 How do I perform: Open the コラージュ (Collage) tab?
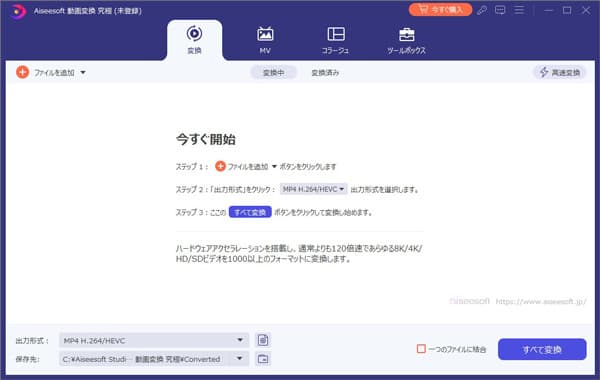point(336,40)
